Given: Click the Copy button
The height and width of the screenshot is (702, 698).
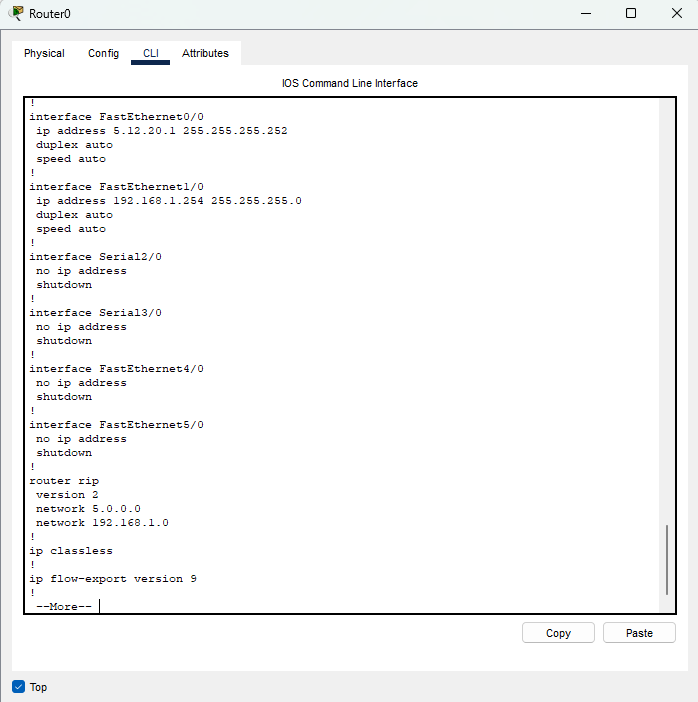Looking at the screenshot, I should coord(558,633).
